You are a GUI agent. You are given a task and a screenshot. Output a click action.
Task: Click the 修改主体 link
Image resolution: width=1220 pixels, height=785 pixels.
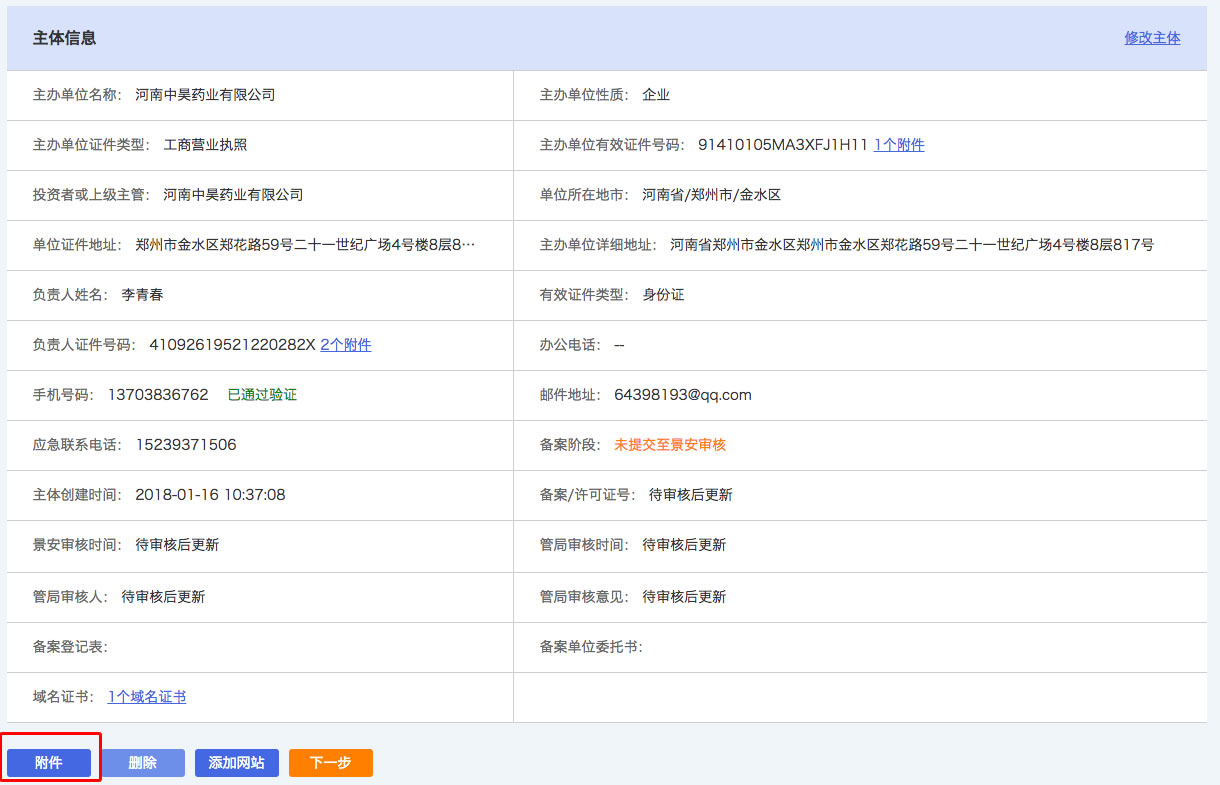point(1152,38)
